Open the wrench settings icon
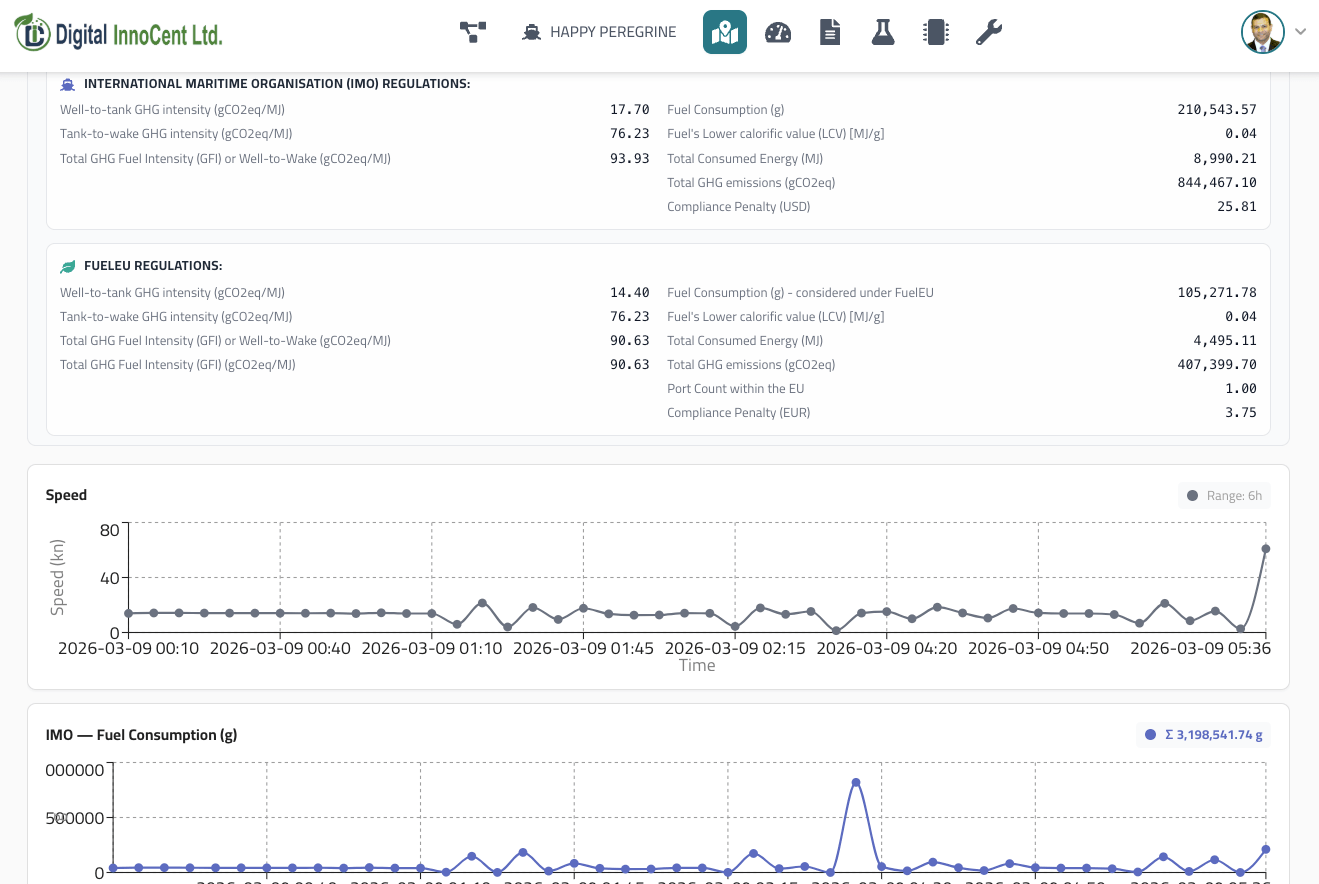 point(989,32)
